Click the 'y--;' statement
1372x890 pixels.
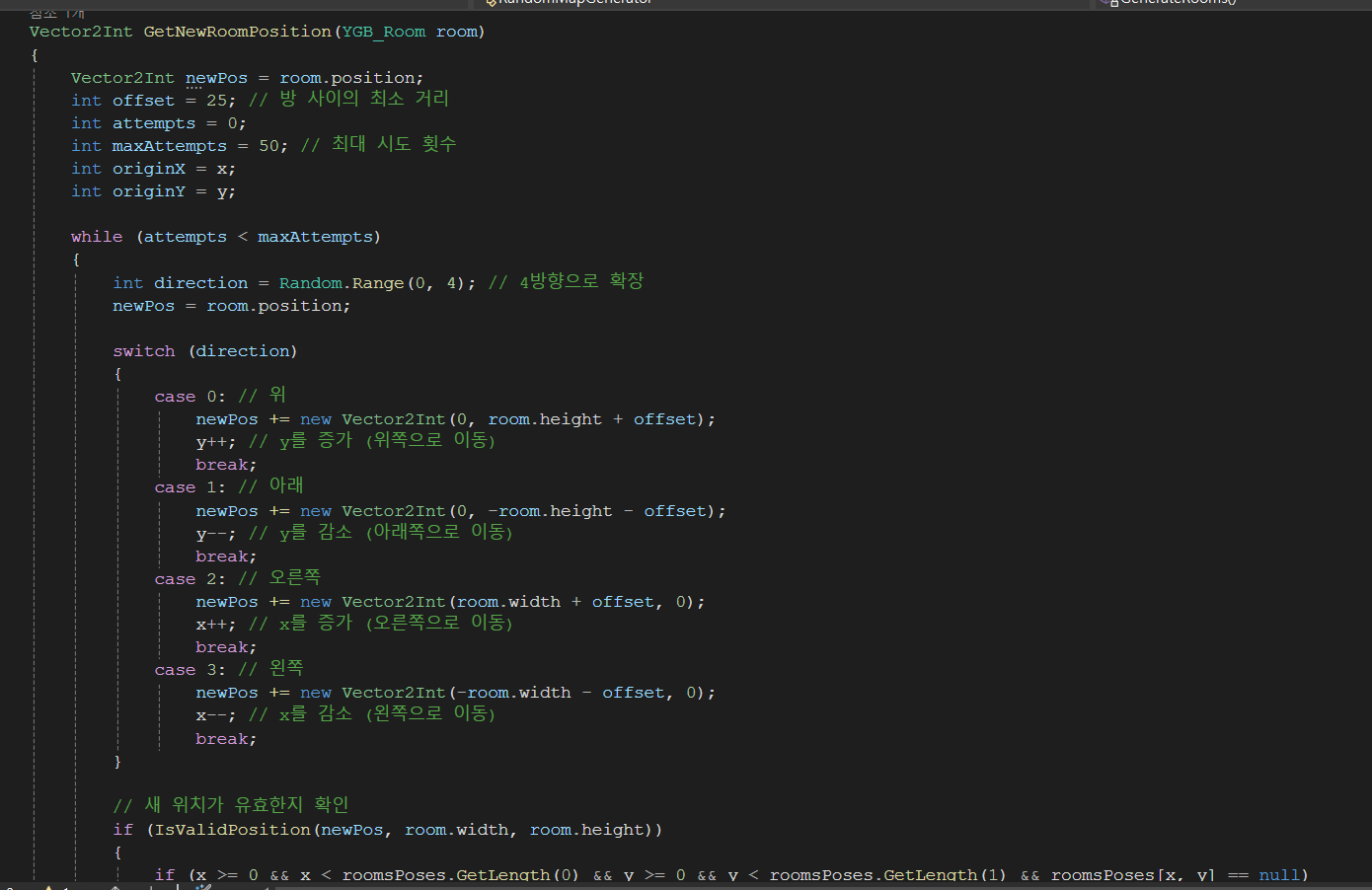point(216,534)
